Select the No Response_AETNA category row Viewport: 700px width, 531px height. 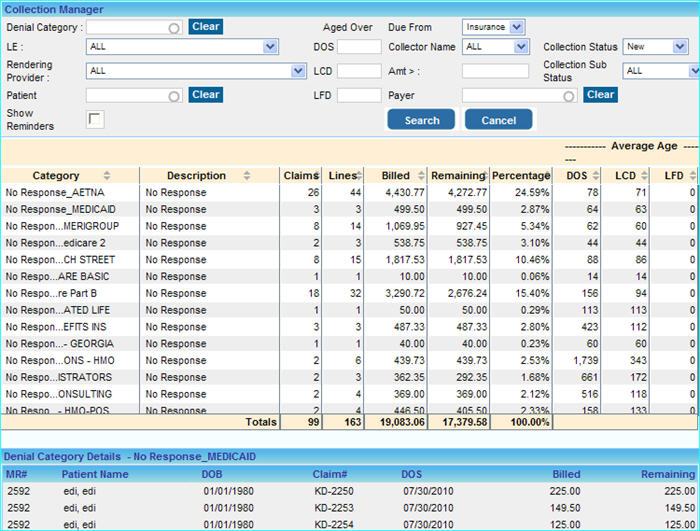click(55, 192)
